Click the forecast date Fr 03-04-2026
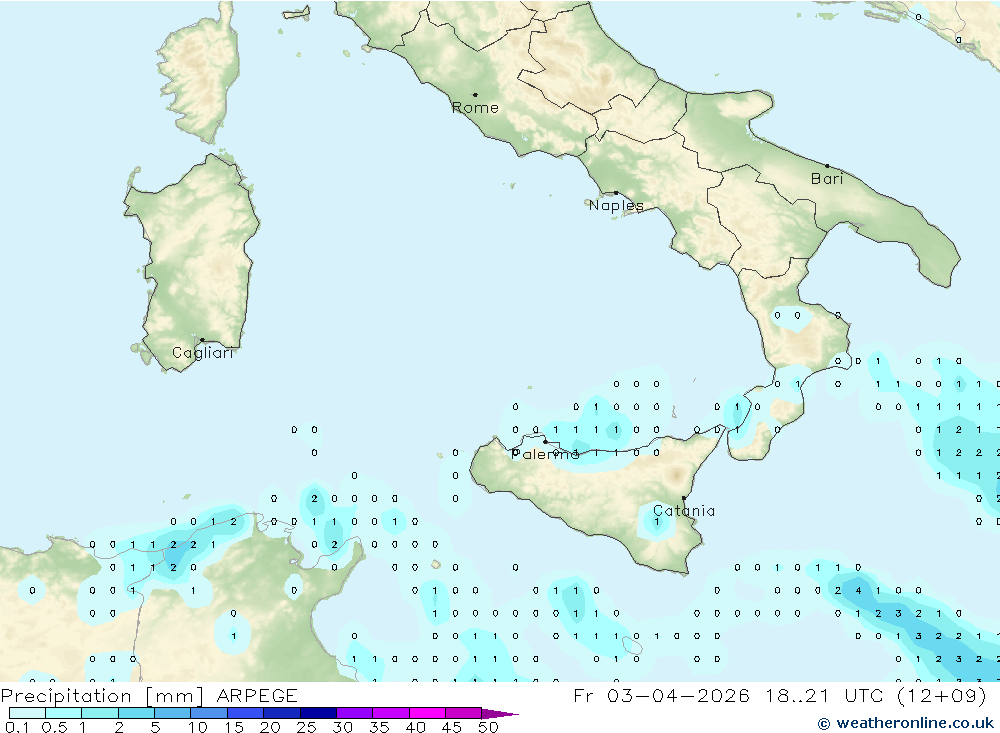 pos(661,696)
